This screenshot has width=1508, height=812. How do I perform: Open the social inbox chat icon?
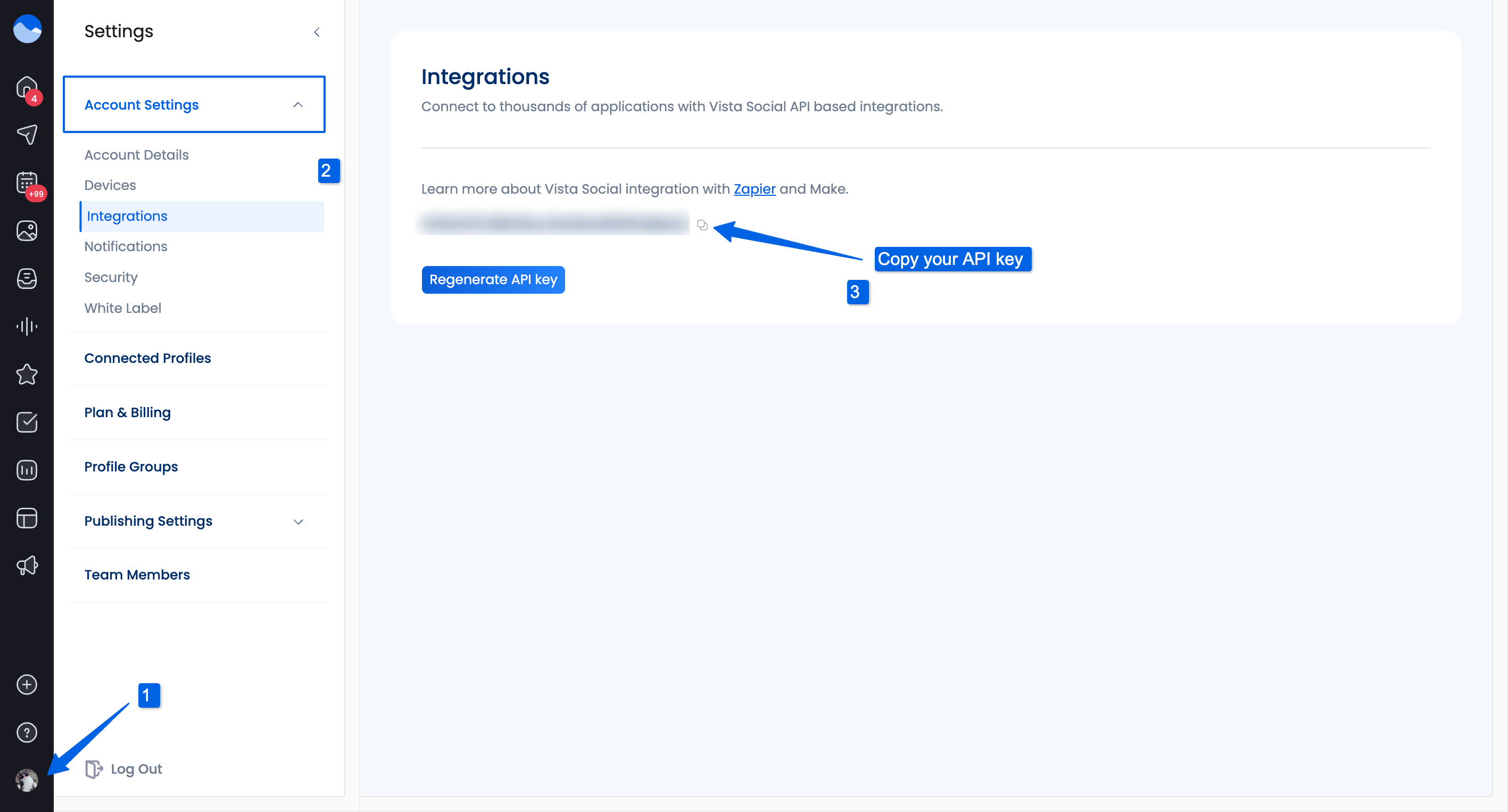[27, 279]
